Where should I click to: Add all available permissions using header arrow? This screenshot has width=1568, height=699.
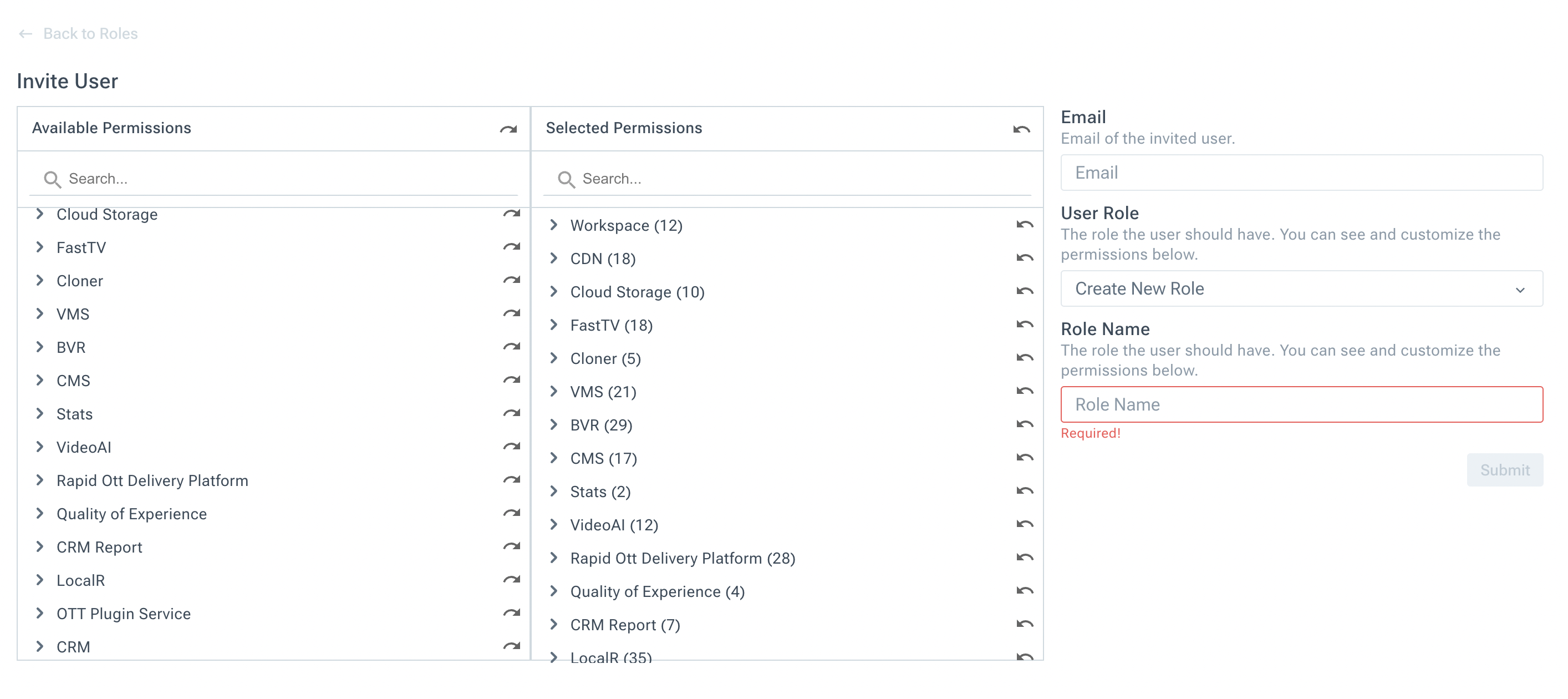click(x=508, y=129)
